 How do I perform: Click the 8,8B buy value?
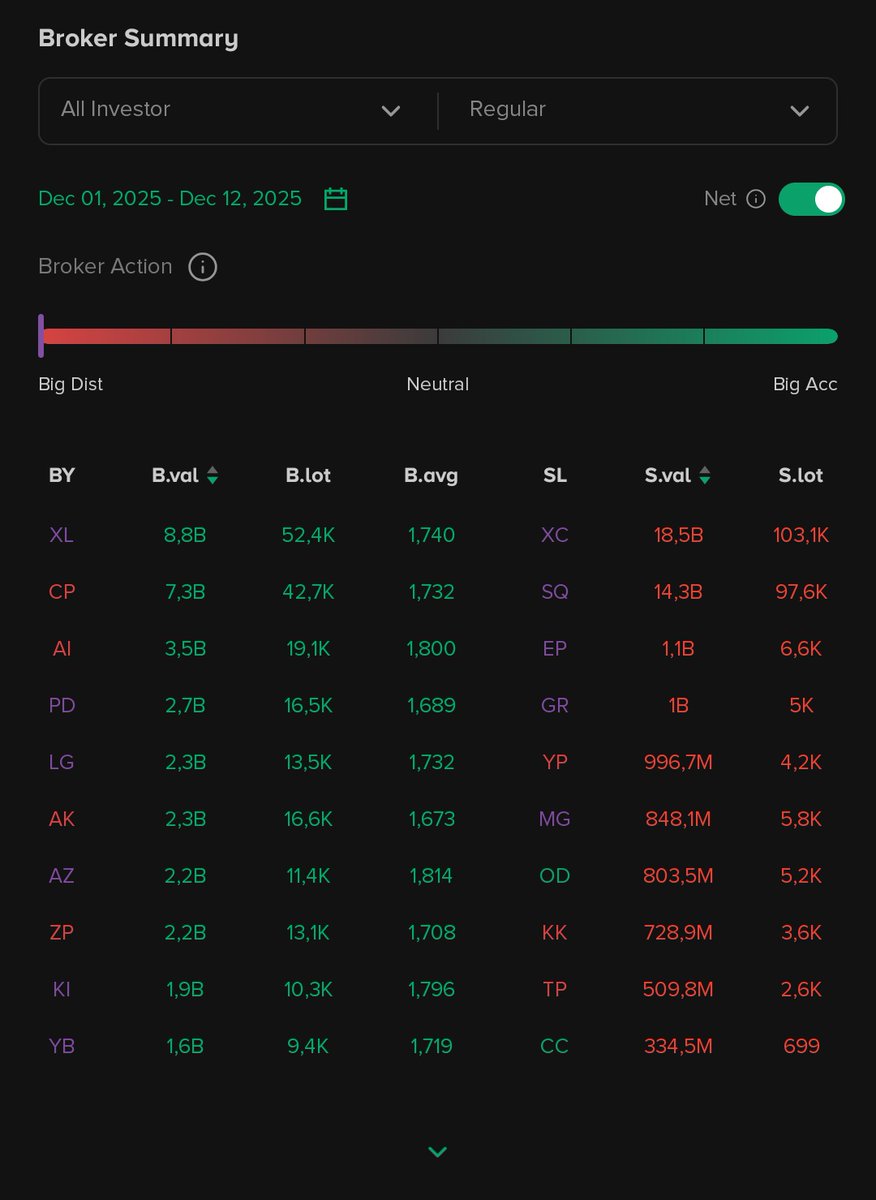(x=185, y=535)
